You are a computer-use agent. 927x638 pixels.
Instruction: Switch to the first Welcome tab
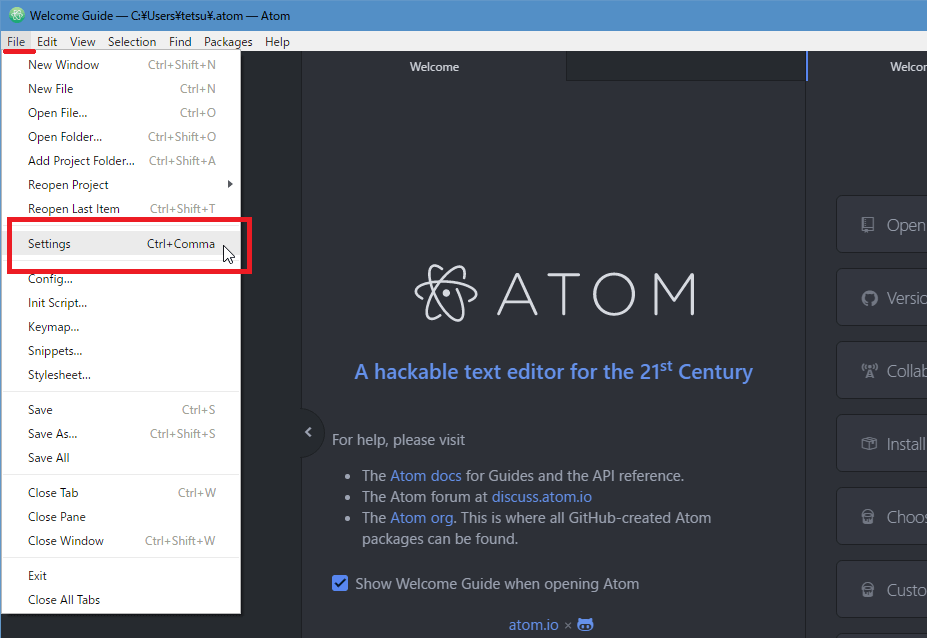pos(434,67)
